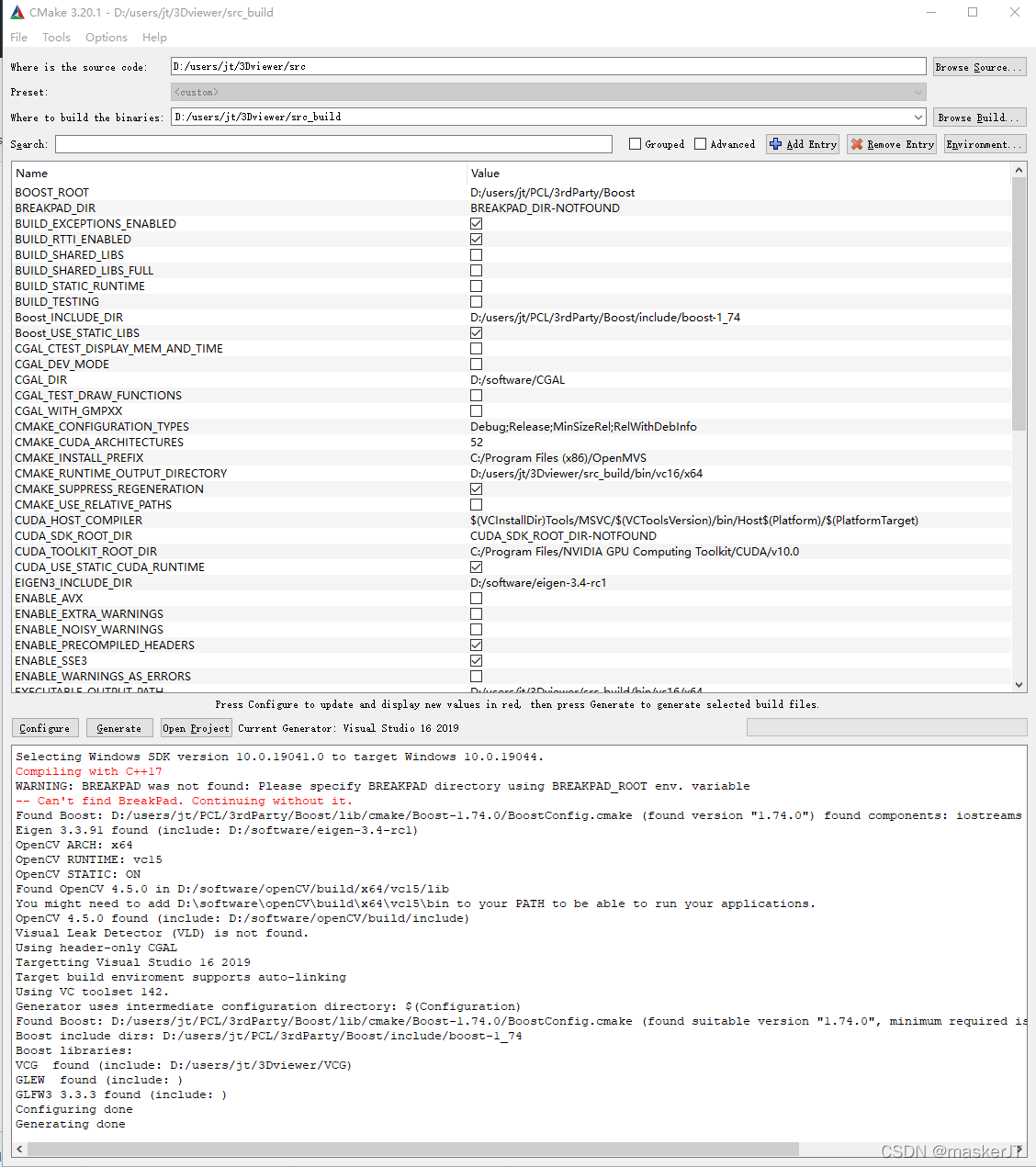Expand the Current Generator selection via Configure dialog

[x=44, y=727]
